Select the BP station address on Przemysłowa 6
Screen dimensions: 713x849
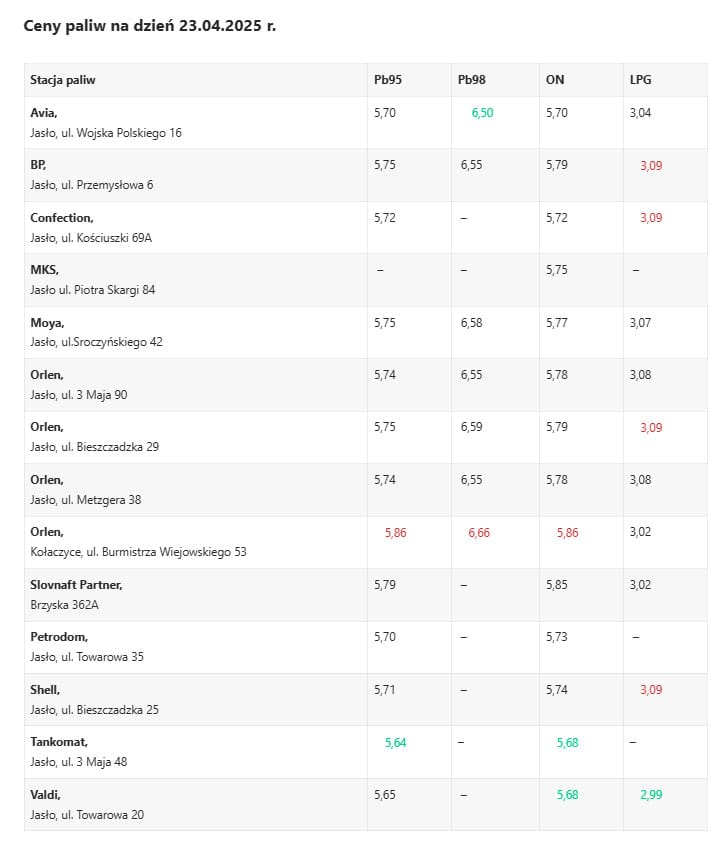[92, 185]
